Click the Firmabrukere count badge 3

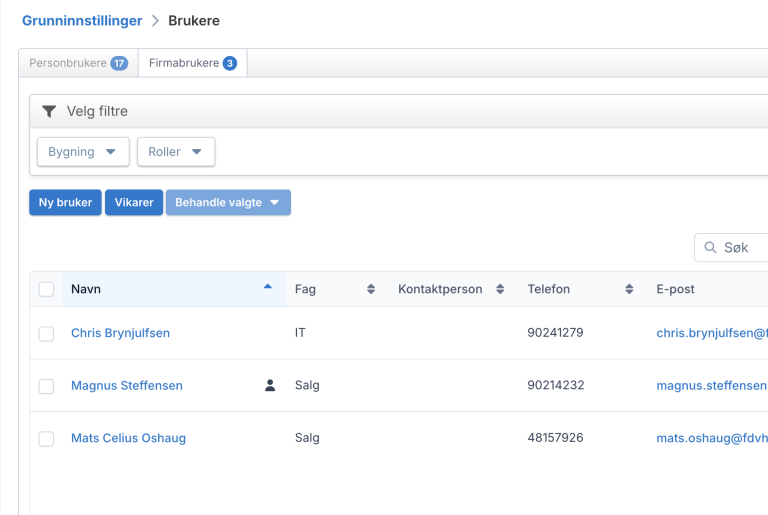[x=230, y=63]
